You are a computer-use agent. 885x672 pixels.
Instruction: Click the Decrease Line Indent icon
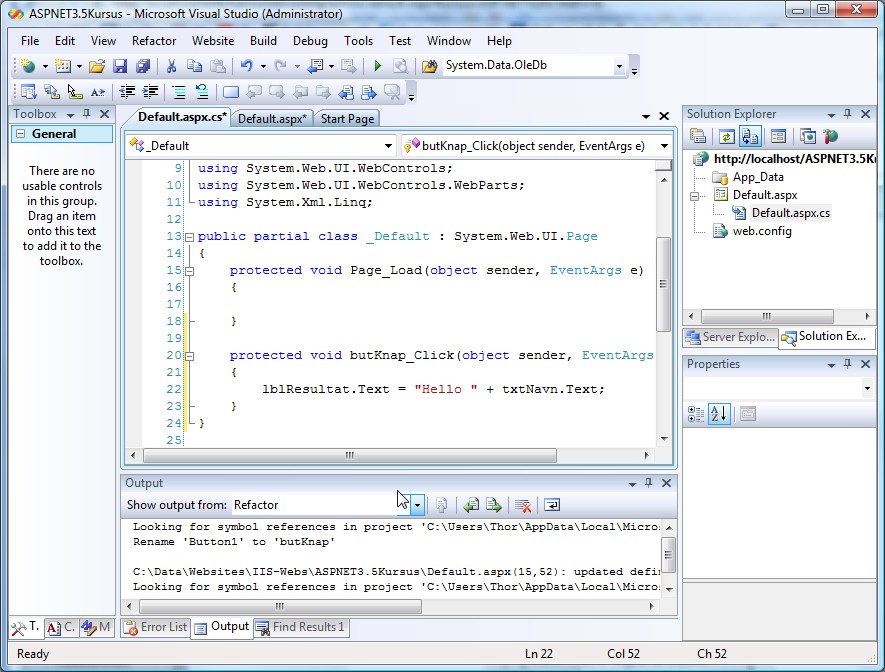pos(127,92)
